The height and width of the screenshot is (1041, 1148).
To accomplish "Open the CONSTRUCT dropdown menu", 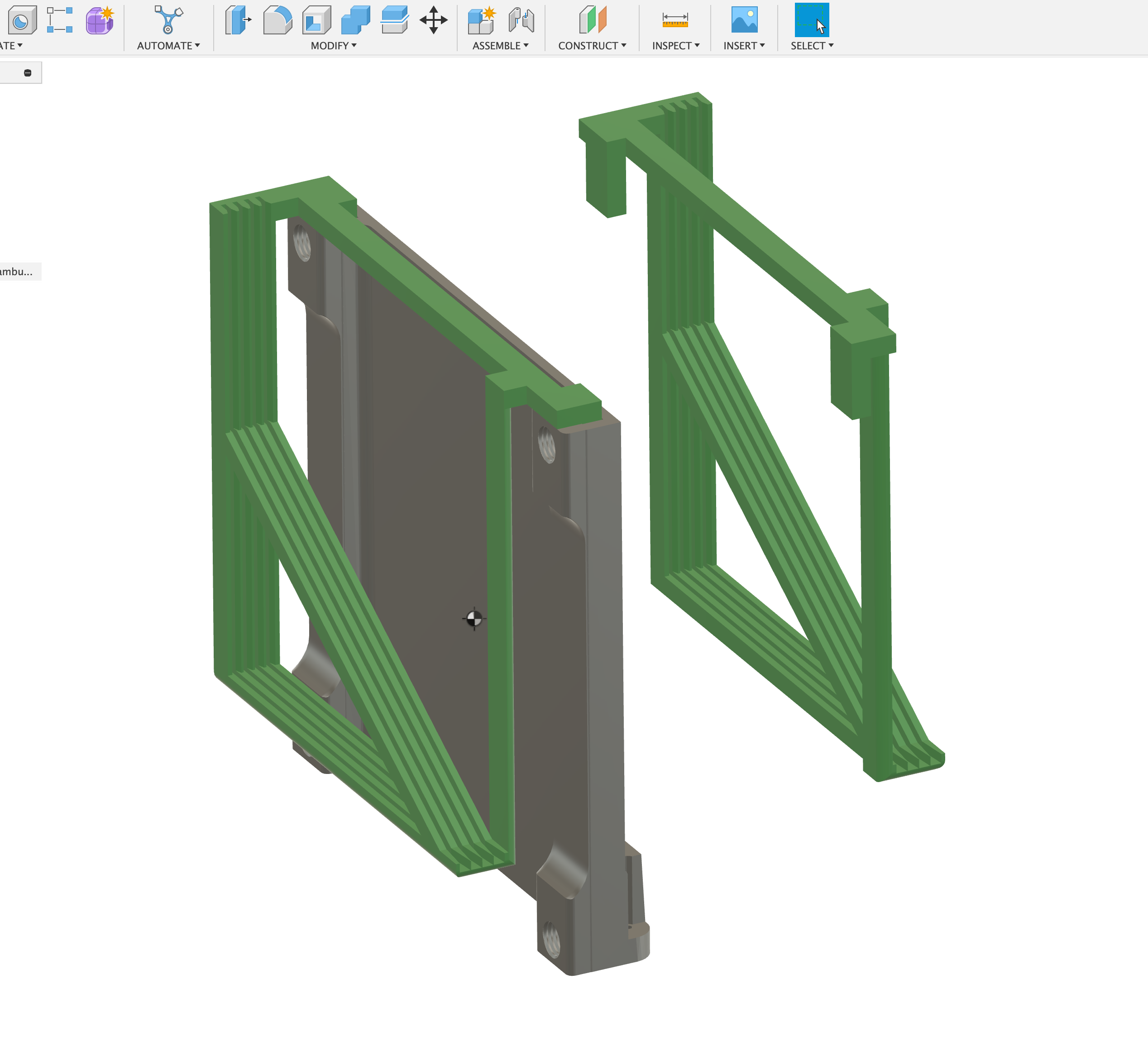I will tap(592, 46).
